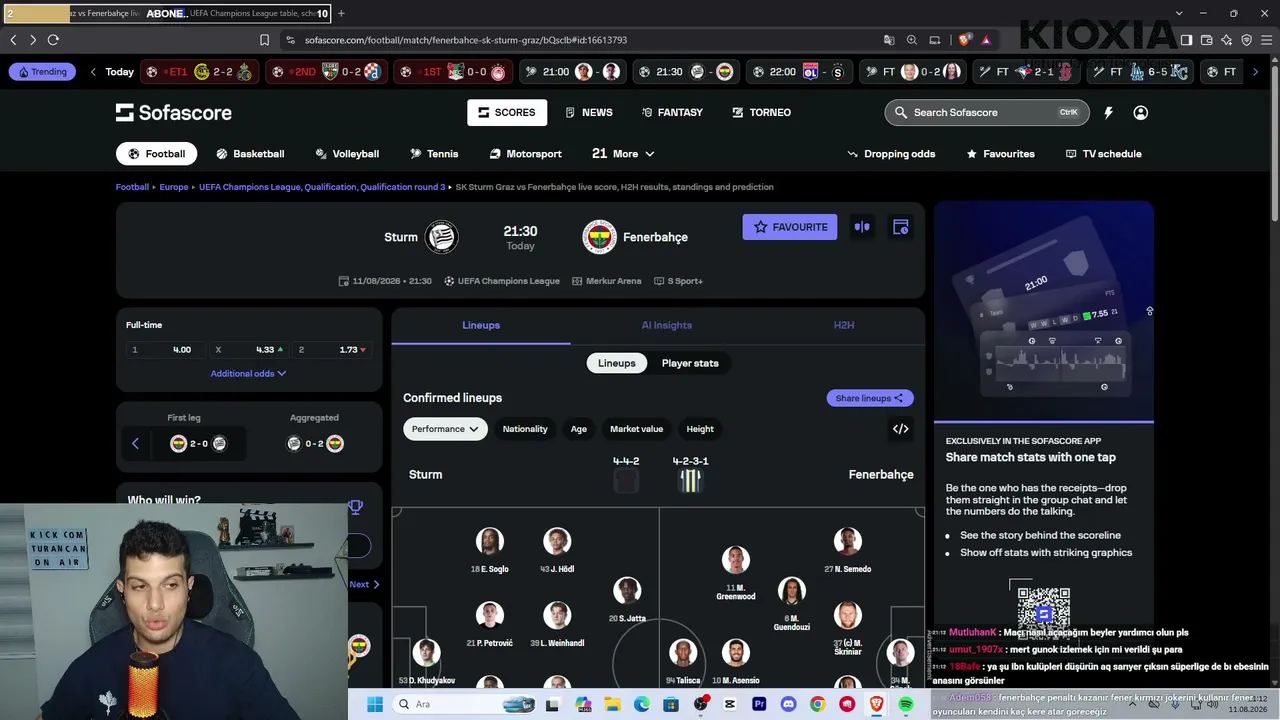
Task: Open the TV schedule link
Action: pyautogui.click(x=1103, y=154)
